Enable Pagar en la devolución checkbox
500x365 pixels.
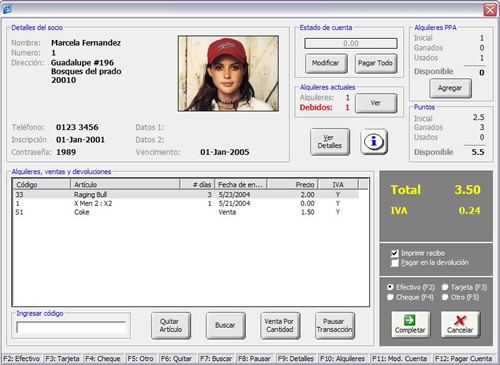[395, 263]
